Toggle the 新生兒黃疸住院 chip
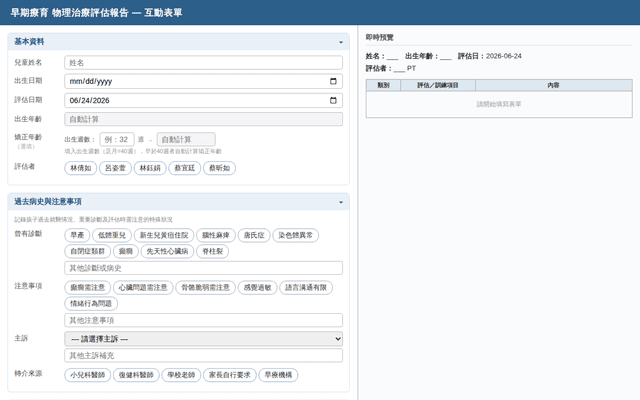 164,236
